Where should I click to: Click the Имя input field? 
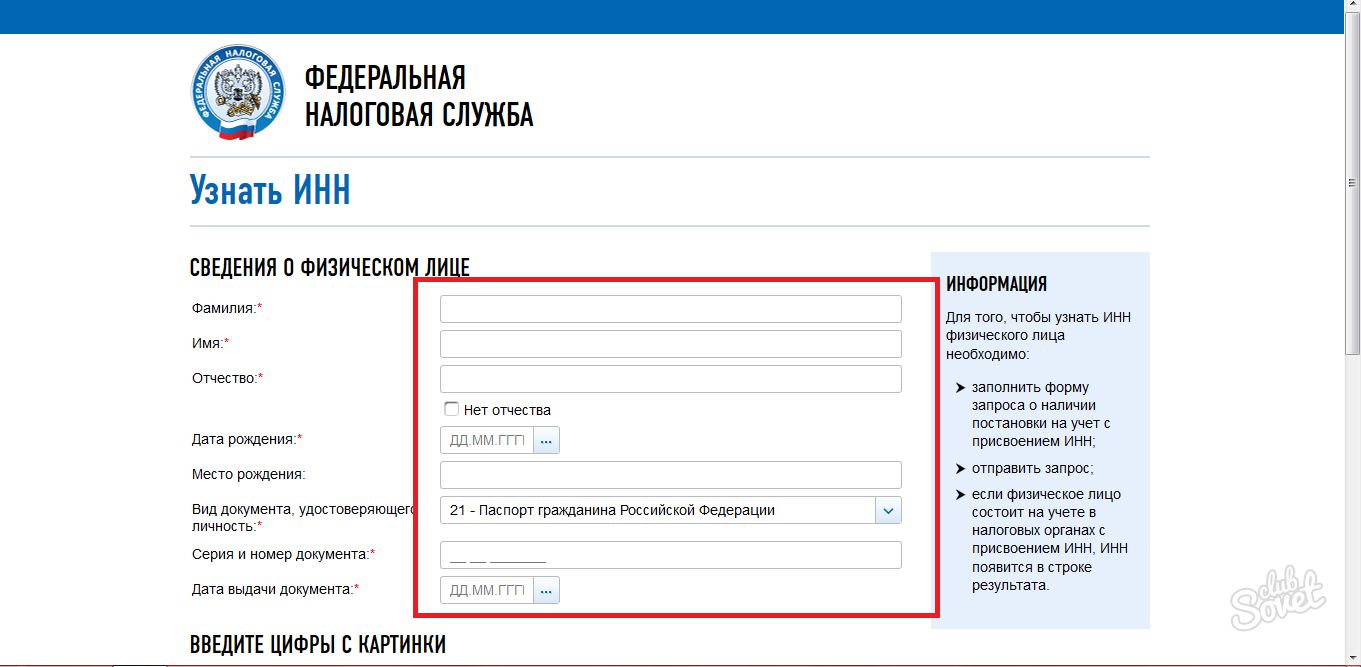click(671, 344)
